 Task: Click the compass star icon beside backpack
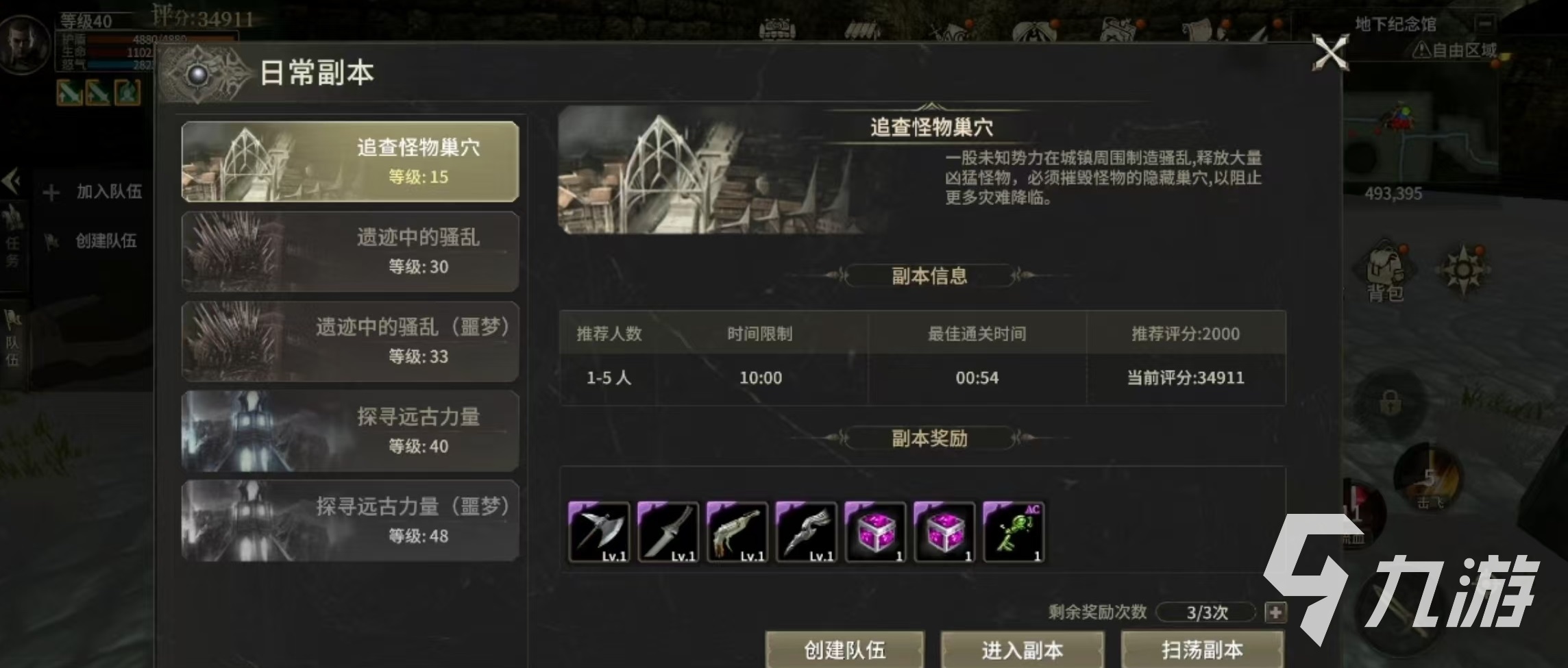pos(1463,270)
